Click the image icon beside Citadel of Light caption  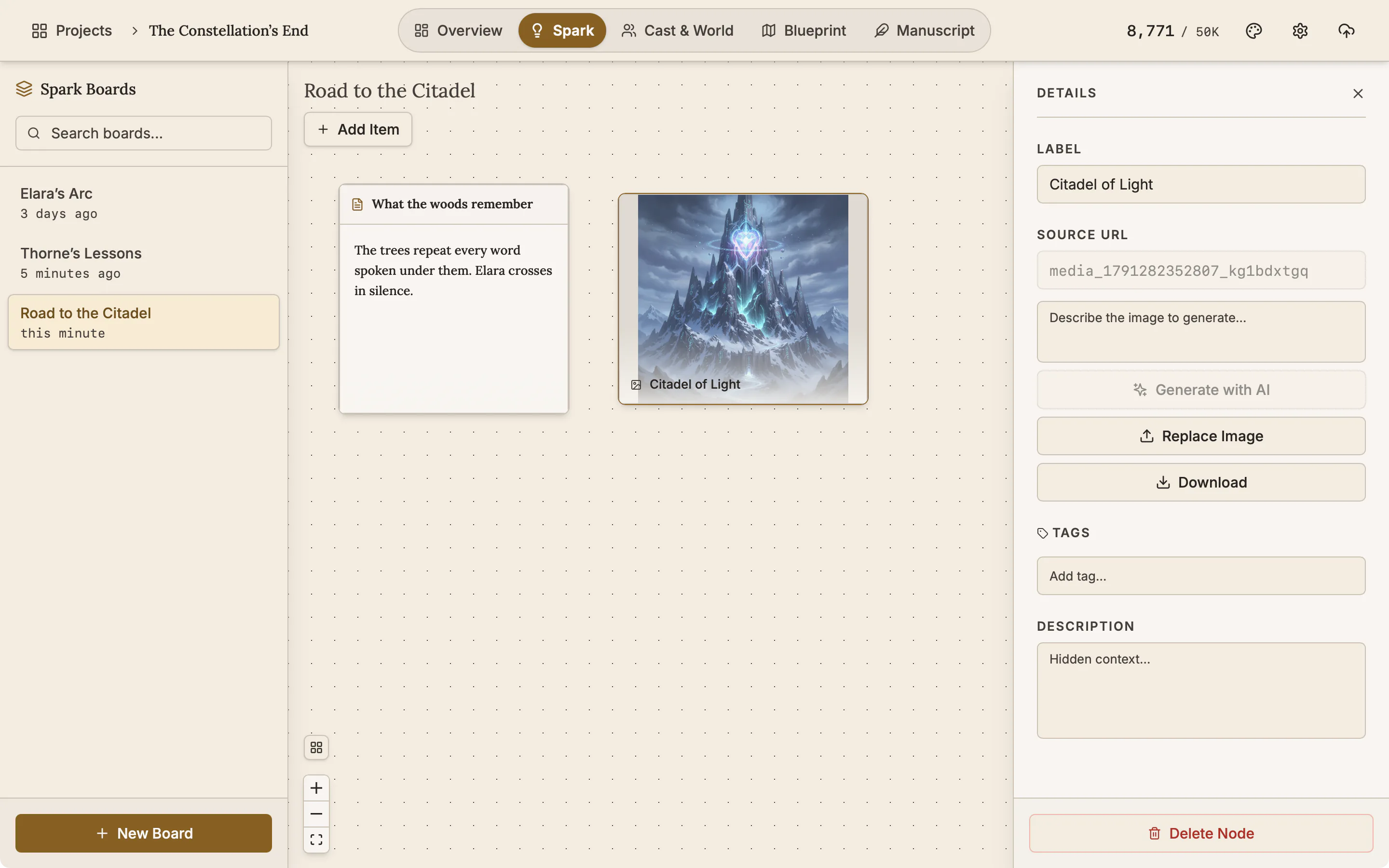636,385
